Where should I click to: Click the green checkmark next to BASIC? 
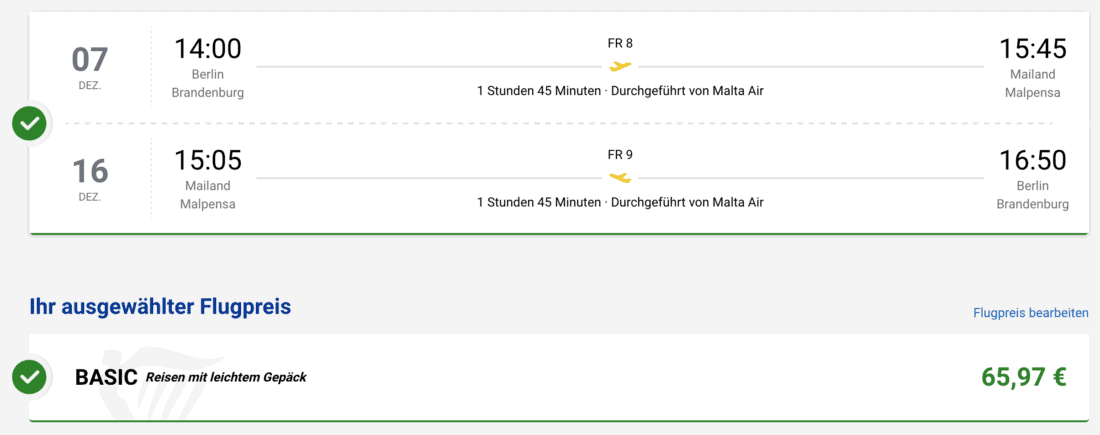[x=30, y=377]
